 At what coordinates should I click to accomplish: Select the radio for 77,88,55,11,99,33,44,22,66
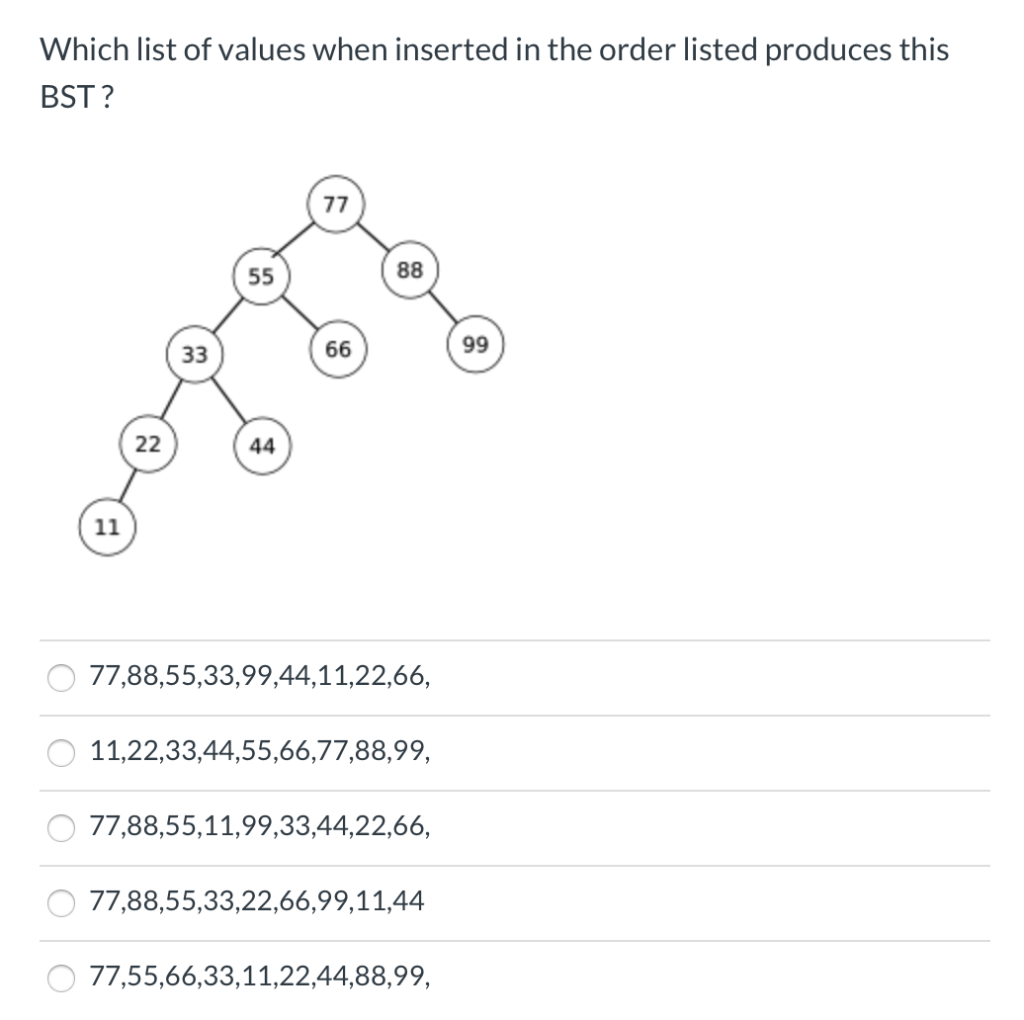pos(60,826)
